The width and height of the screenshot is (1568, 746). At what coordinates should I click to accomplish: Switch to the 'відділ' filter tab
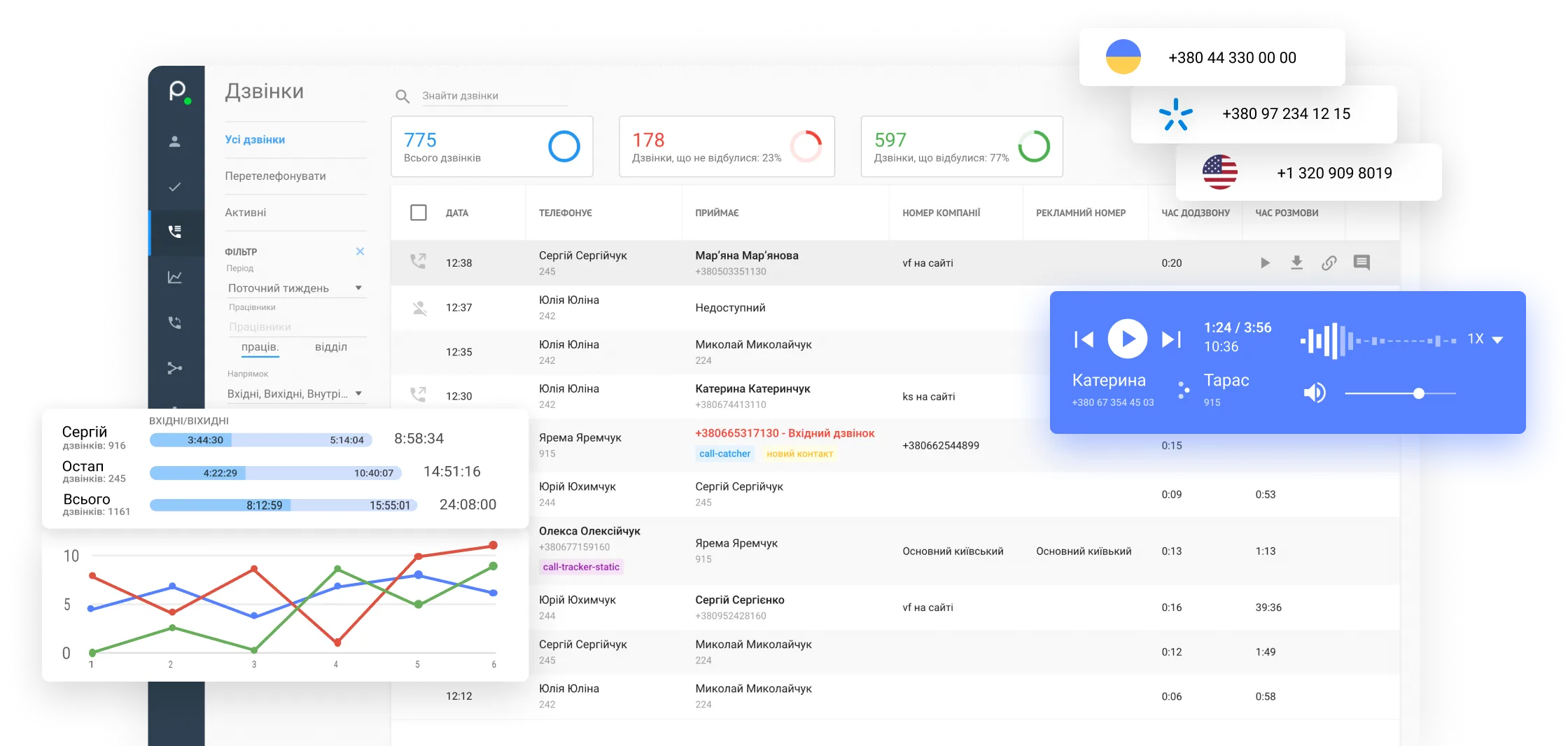pos(331,347)
